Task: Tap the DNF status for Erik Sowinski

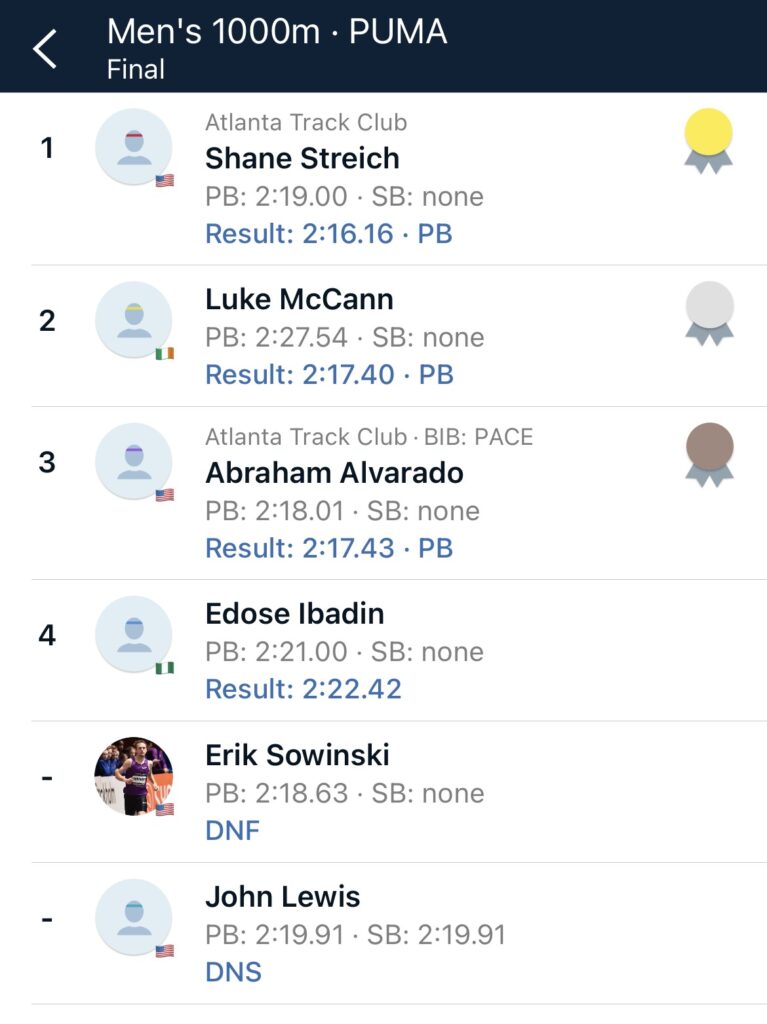Action: point(233,831)
